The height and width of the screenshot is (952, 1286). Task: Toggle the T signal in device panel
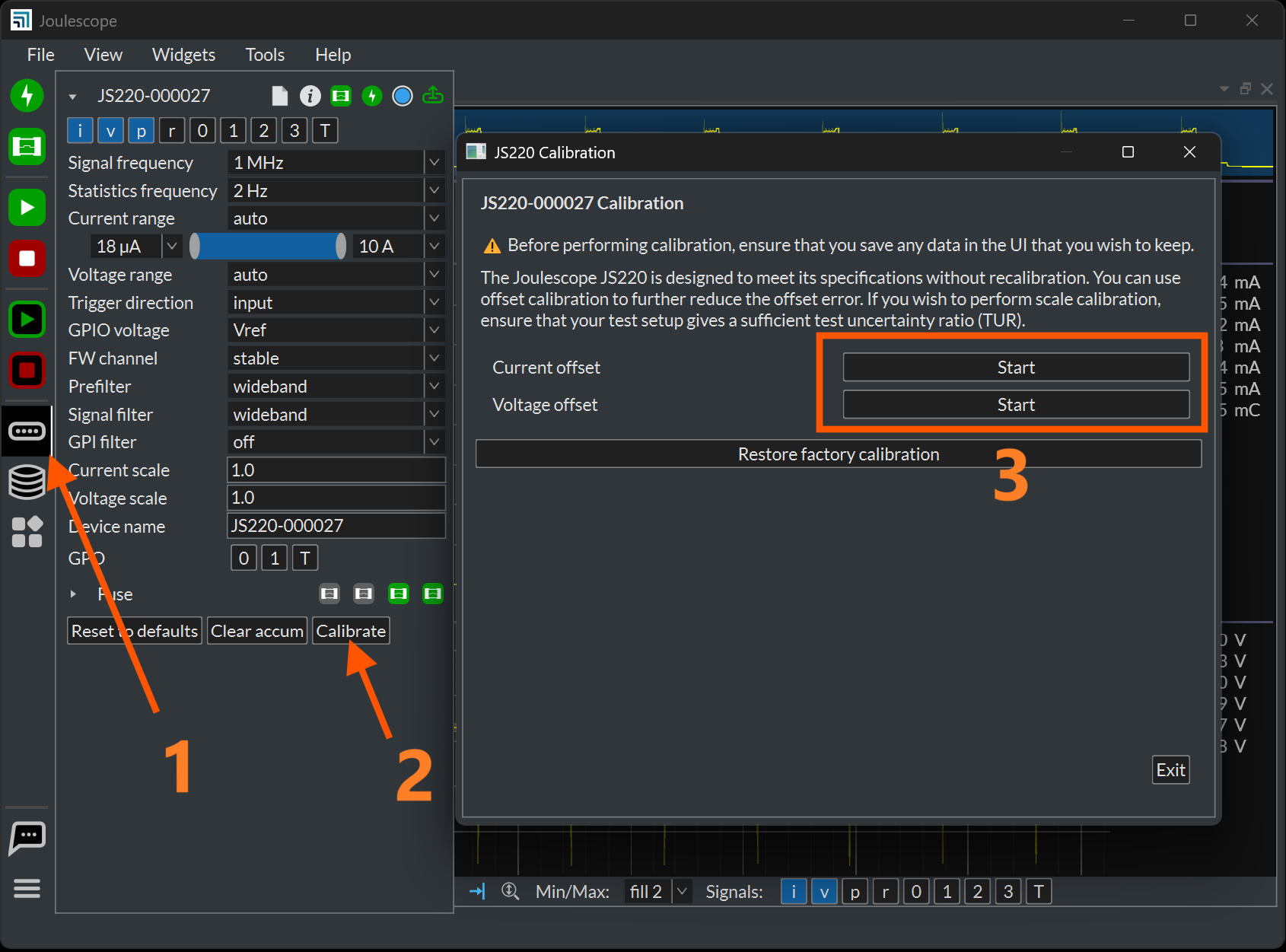[x=325, y=131]
